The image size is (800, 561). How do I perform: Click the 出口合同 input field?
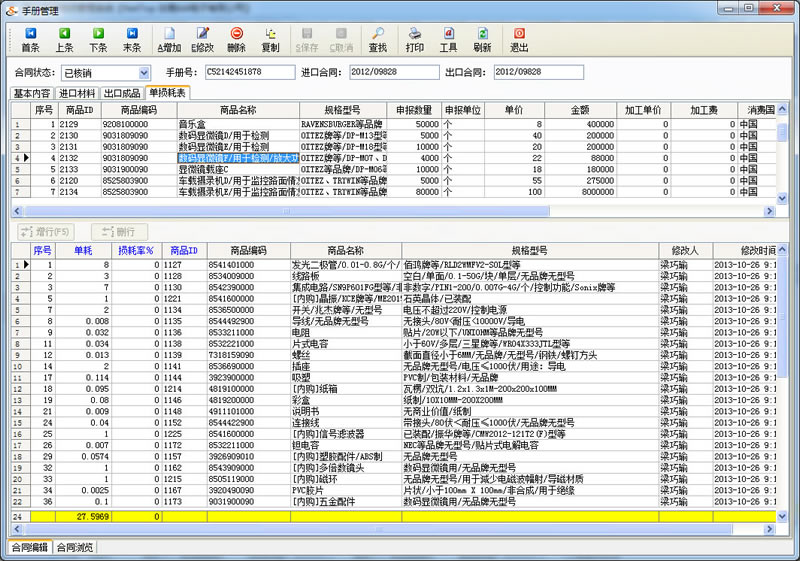[539, 72]
